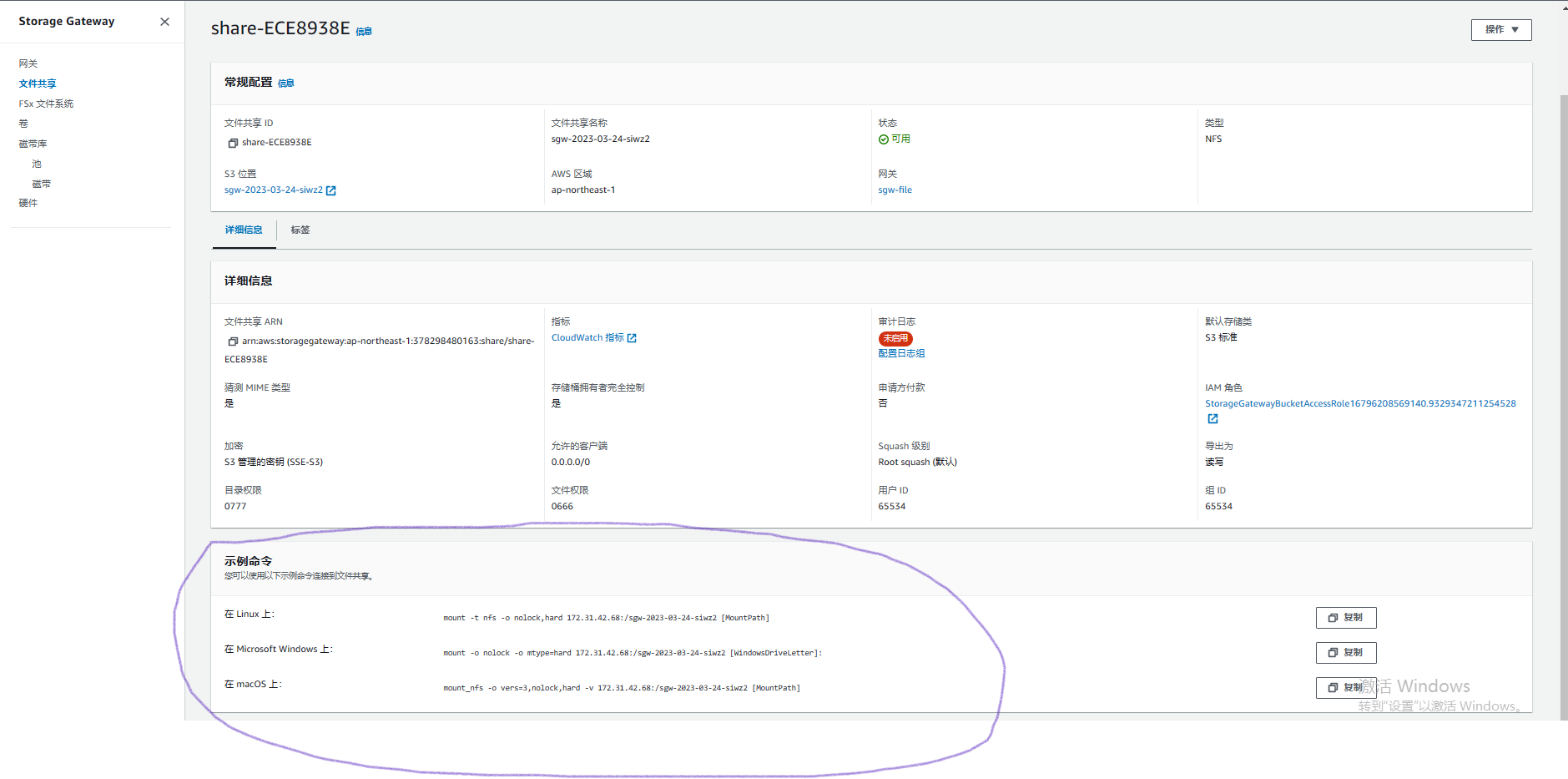Viewport: 1568px width, 779px height.
Task: Click the 未启用 audit log badge
Action: (x=895, y=339)
